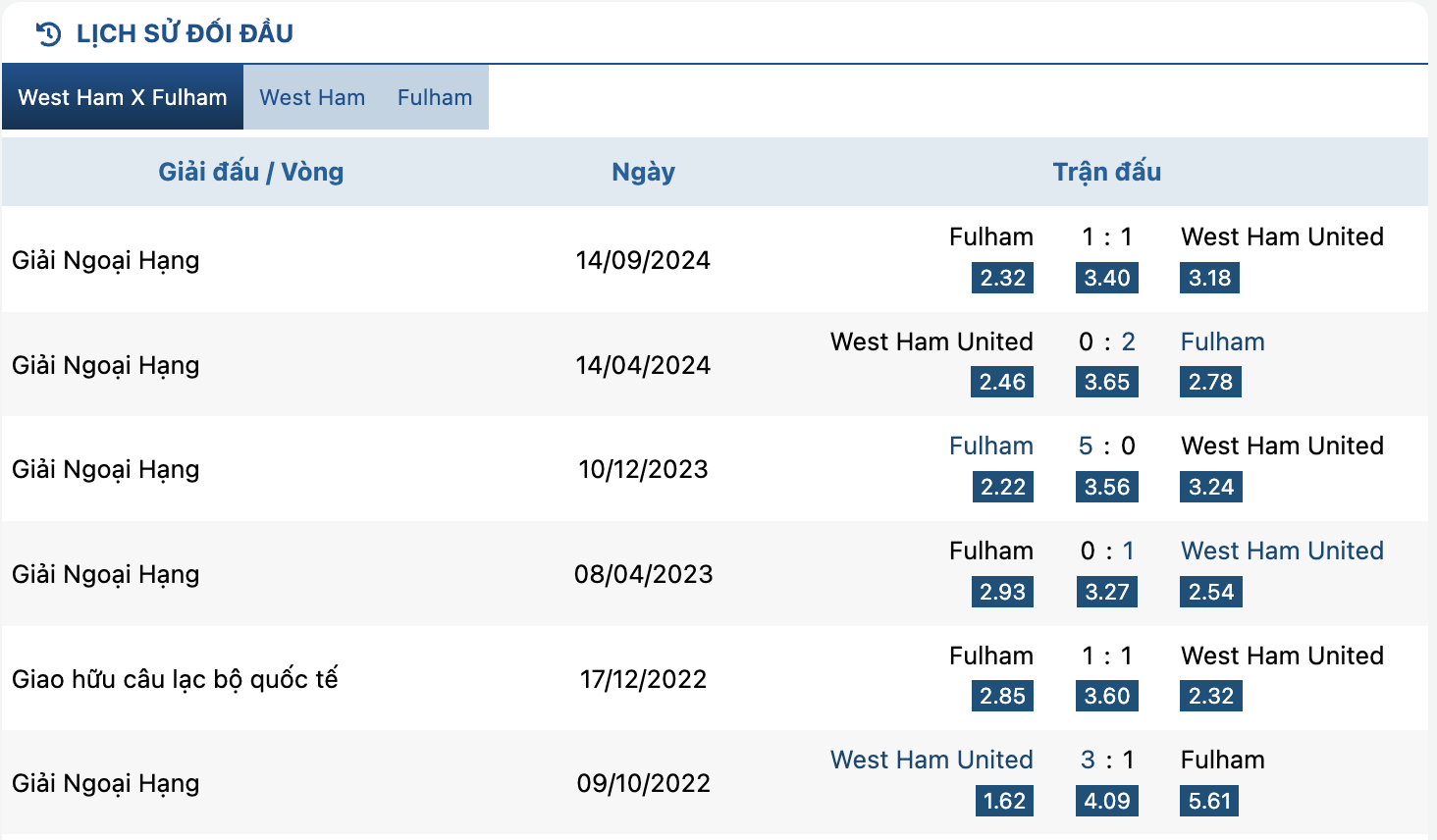Viewport: 1437px width, 840px height.
Task: Click odds 1.62 badge
Action: pos(1004,801)
